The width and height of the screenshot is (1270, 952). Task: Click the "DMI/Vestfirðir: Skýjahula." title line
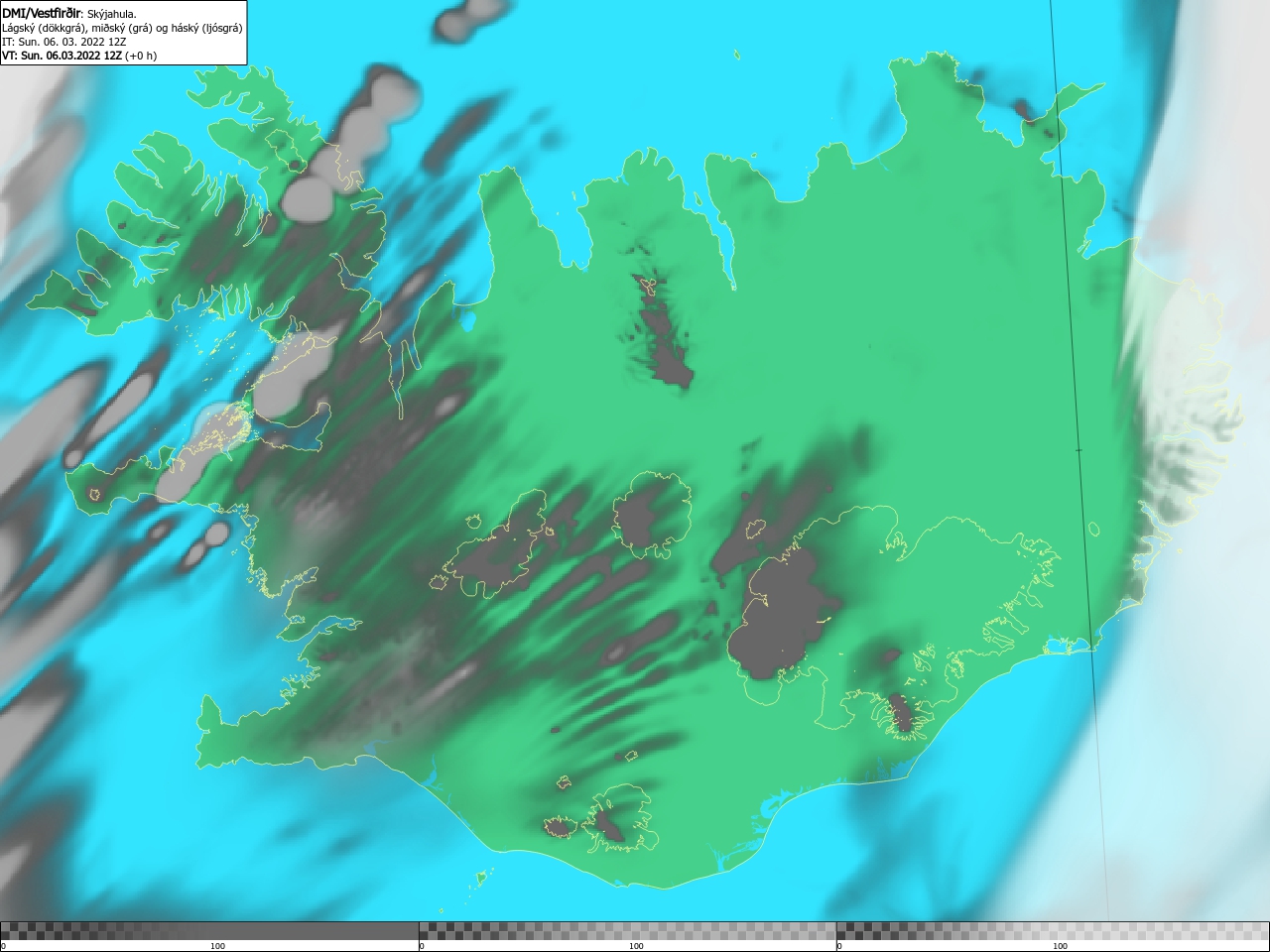[x=69, y=13]
